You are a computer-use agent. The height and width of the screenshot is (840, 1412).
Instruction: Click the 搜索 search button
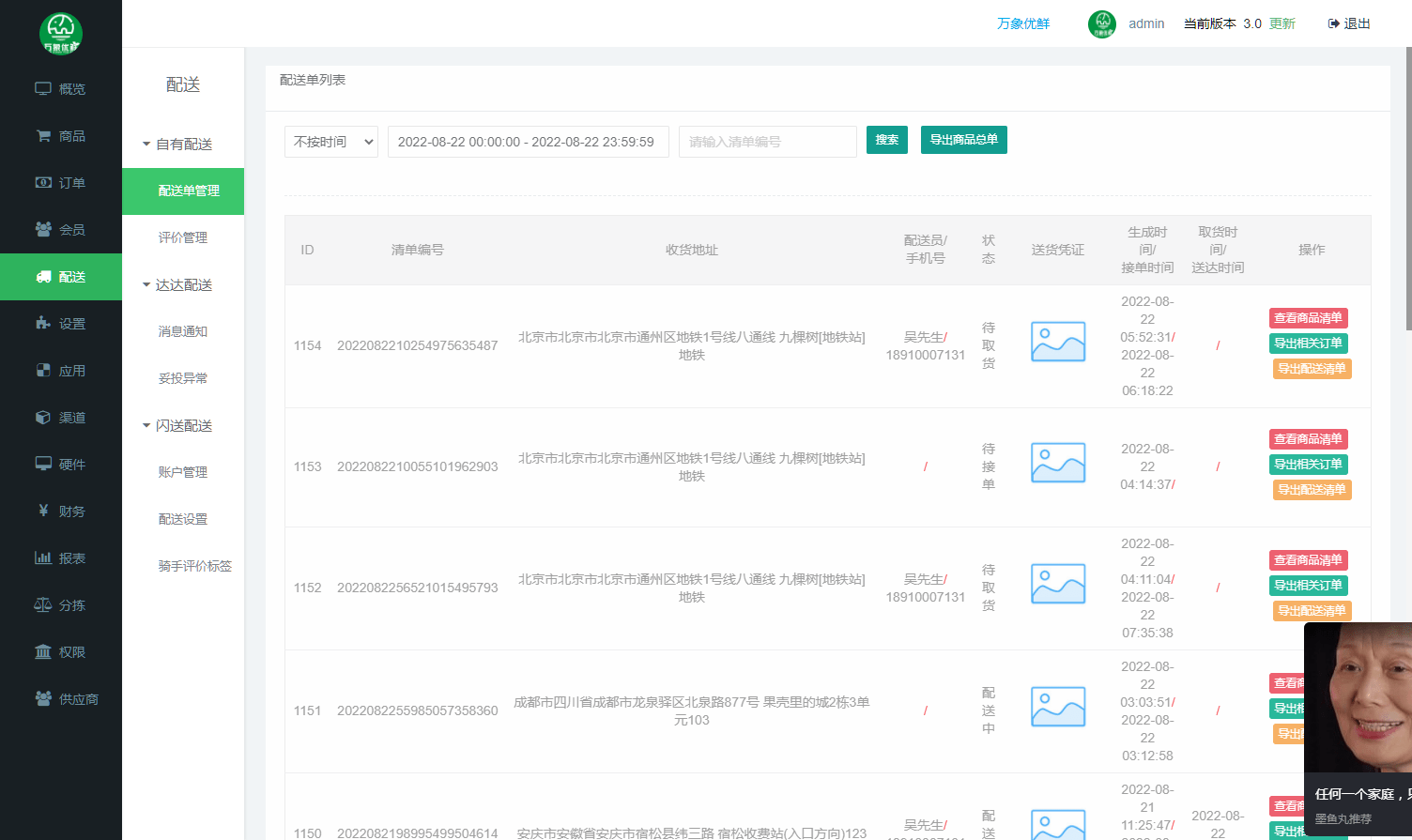tap(886, 140)
